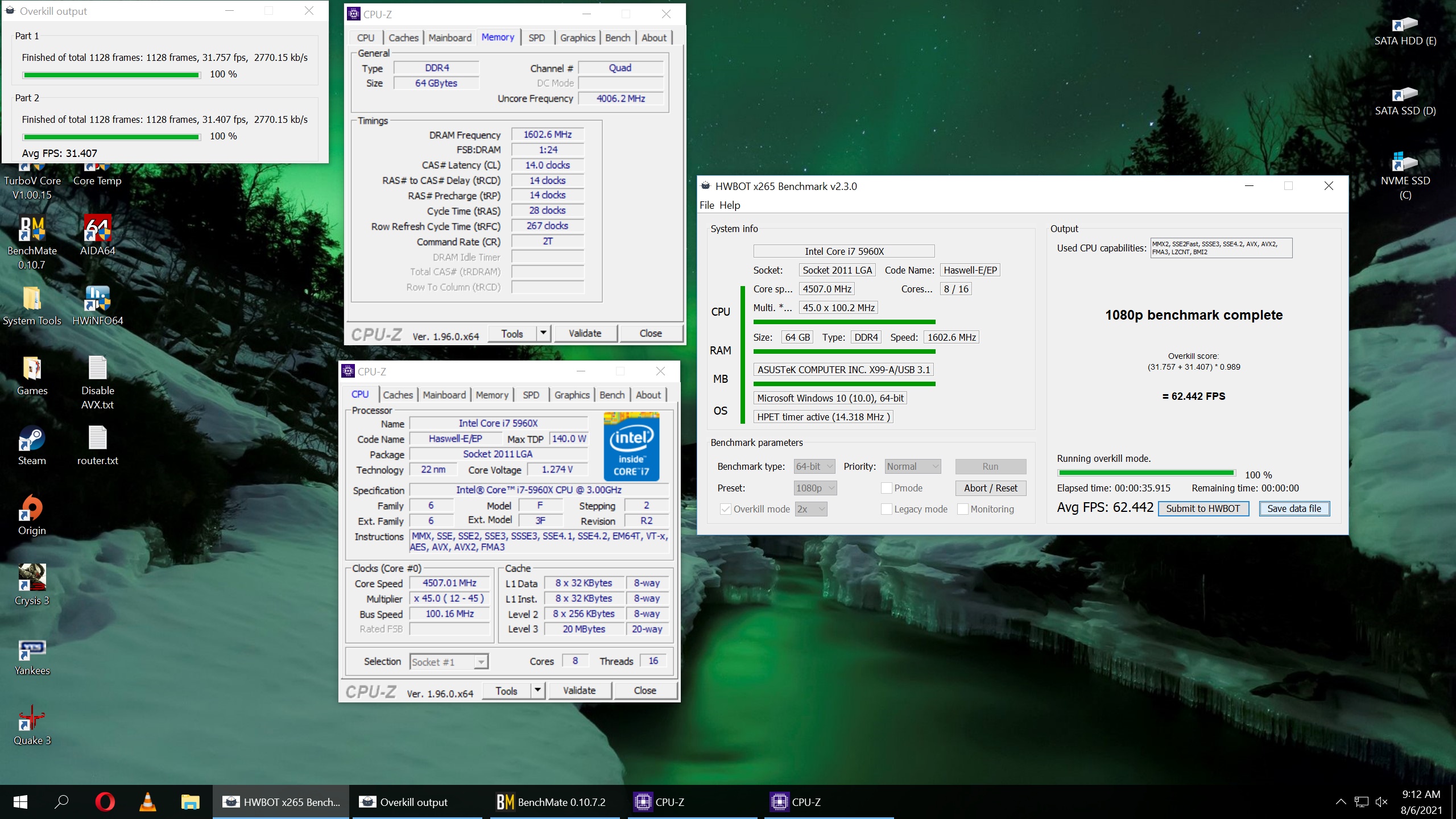Open taskbar search magnifier
Screen dimensions: 1456x819
click(61, 802)
